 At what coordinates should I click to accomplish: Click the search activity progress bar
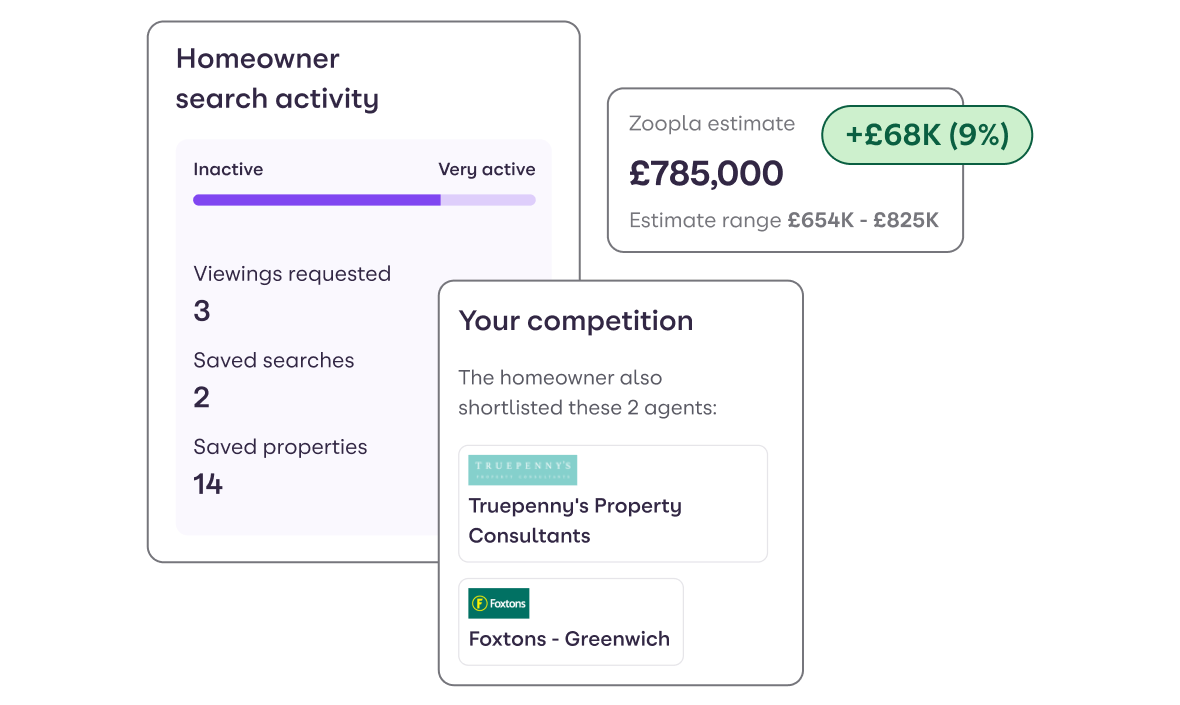click(x=364, y=200)
